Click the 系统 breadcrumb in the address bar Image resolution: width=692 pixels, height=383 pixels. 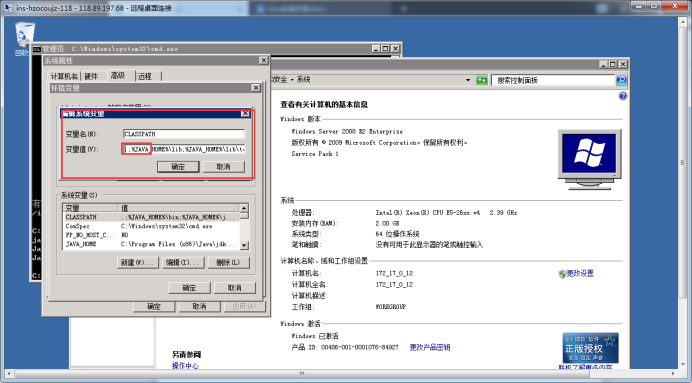point(303,80)
